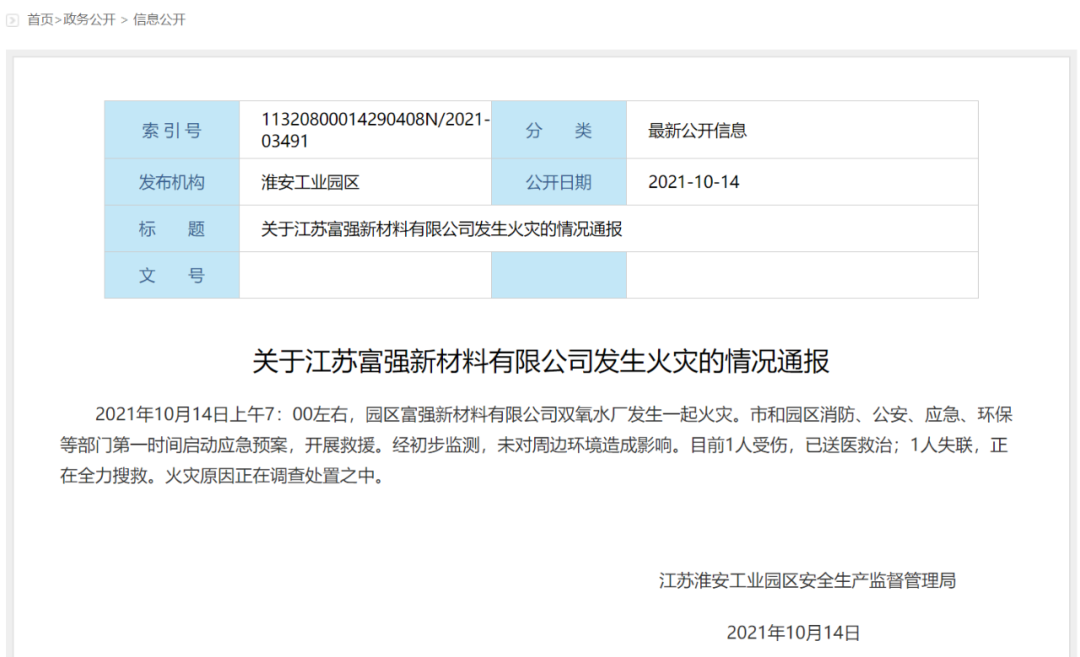Click the red square icon before 首页 breadcrumb
1080x657 pixels.
pyautogui.click(x=13, y=18)
